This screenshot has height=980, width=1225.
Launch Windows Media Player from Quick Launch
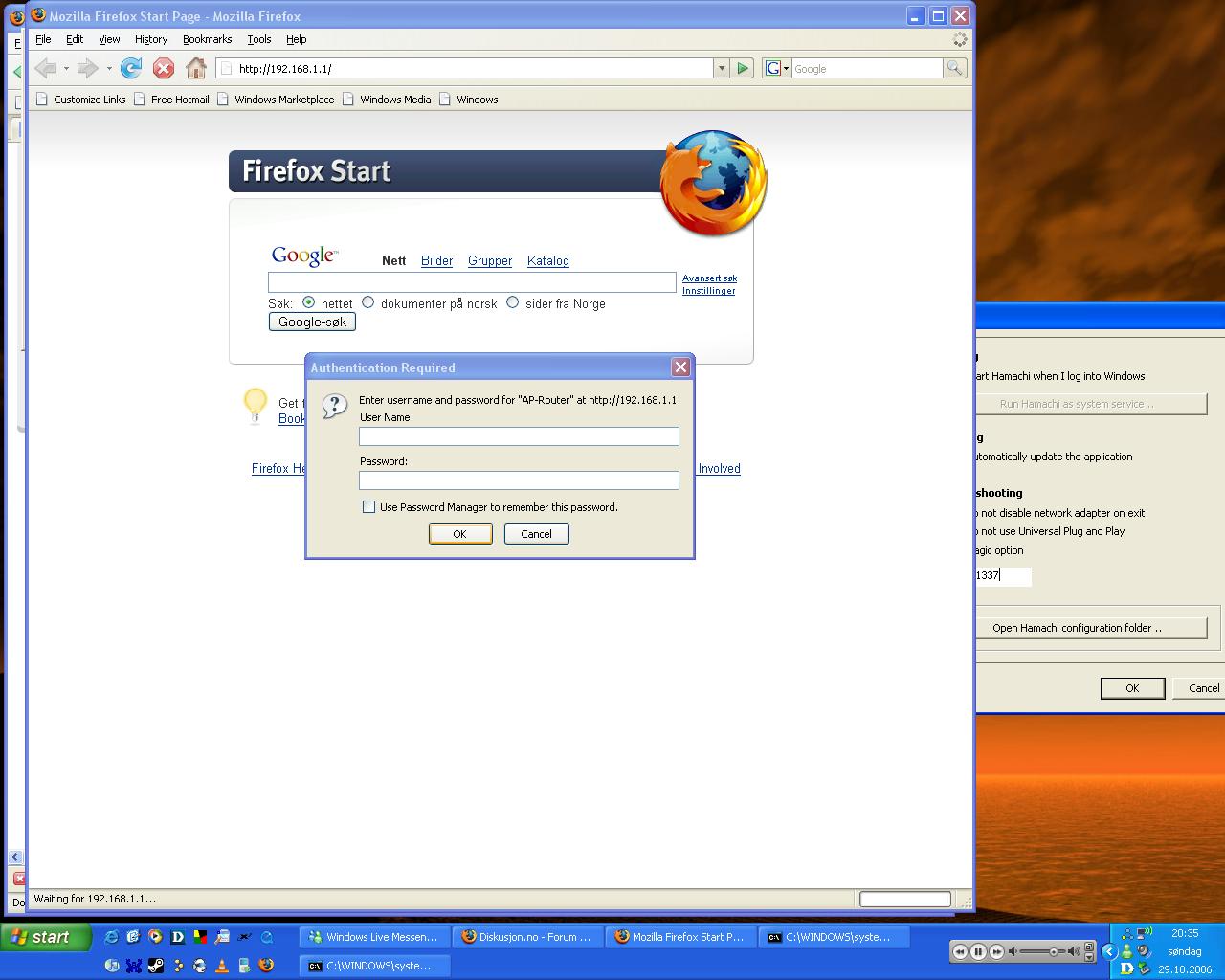click(155, 937)
